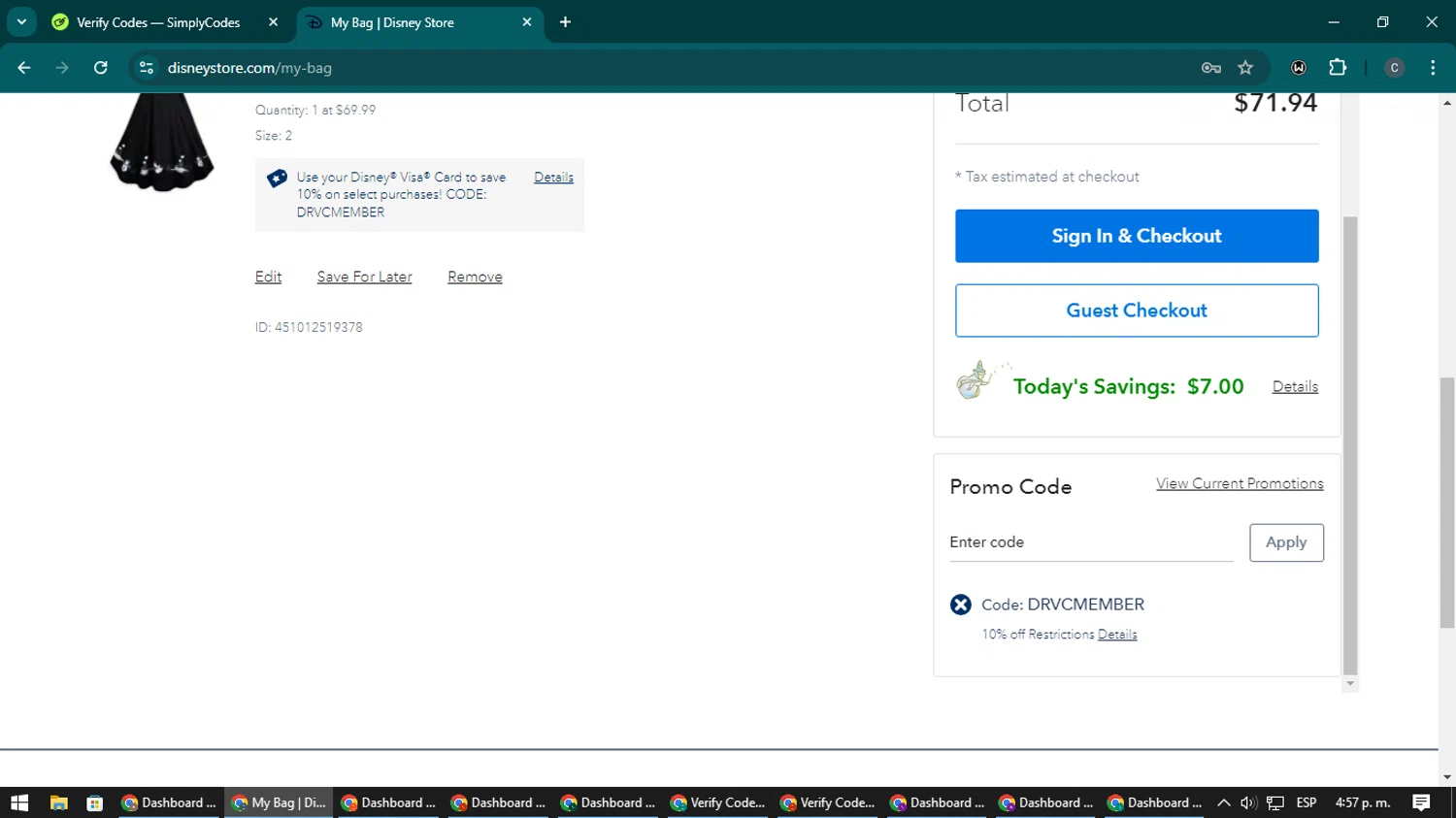Open Details of the Disney Visa offer
This screenshot has height=818, width=1456.
click(553, 178)
